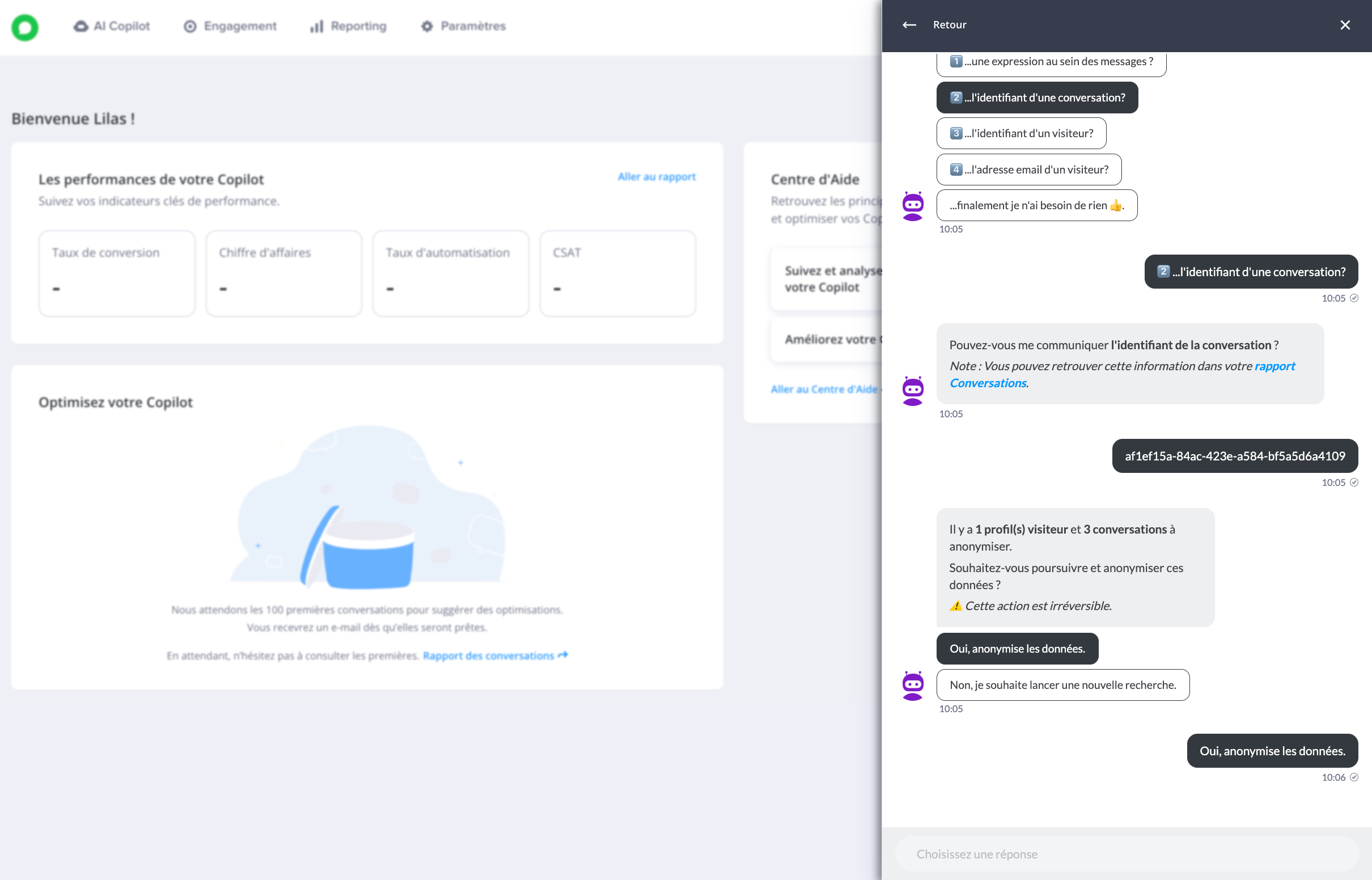Screen dimensions: 1372x880
Task: Click the Taux de conversion card
Action: 117,273
